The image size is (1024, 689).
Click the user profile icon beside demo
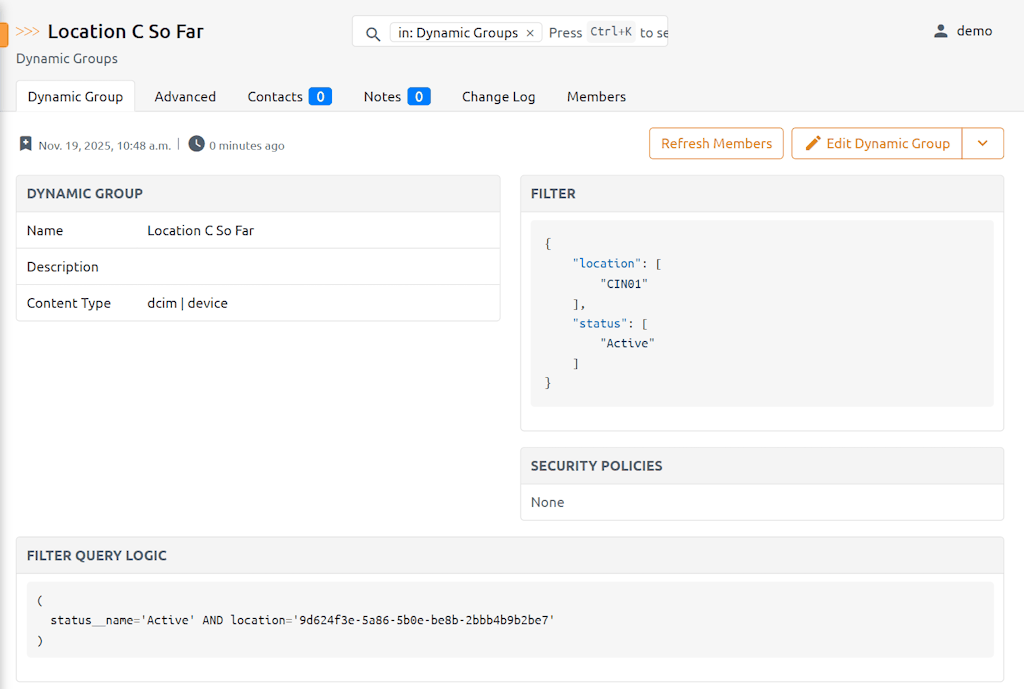[940, 31]
